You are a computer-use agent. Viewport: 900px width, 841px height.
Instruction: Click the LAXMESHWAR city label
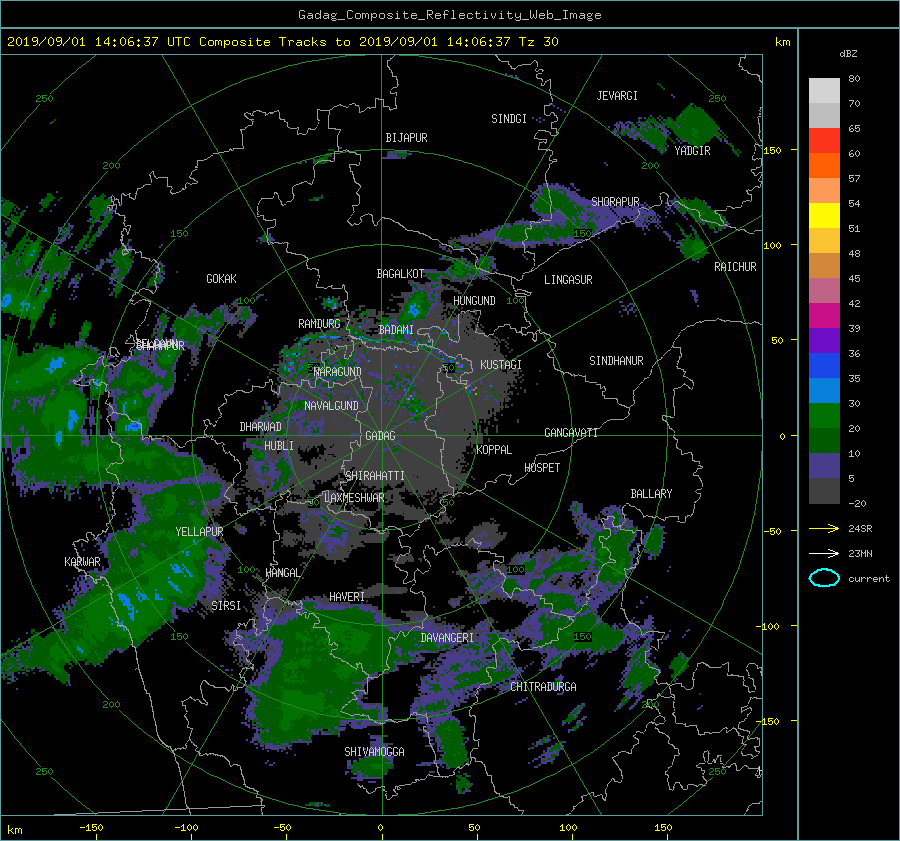[x=354, y=498]
